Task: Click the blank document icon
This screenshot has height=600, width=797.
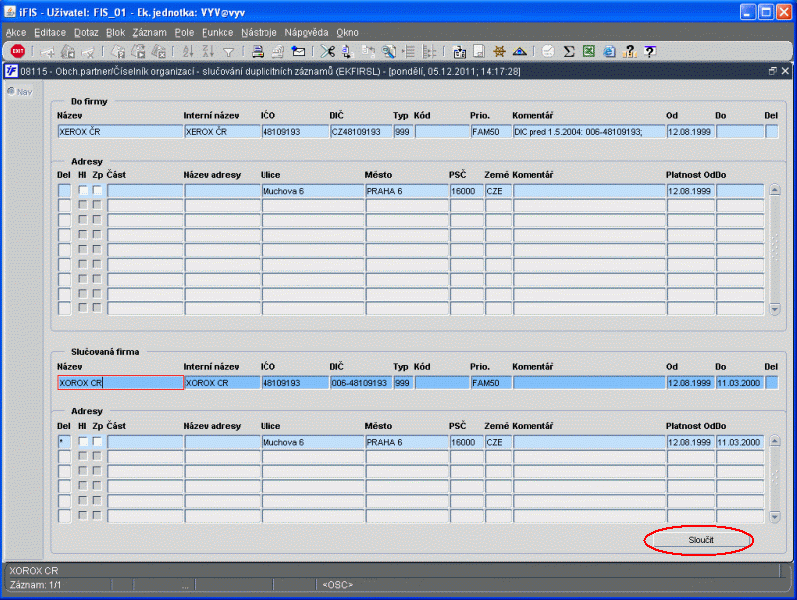Action: pyautogui.click(x=479, y=51)
